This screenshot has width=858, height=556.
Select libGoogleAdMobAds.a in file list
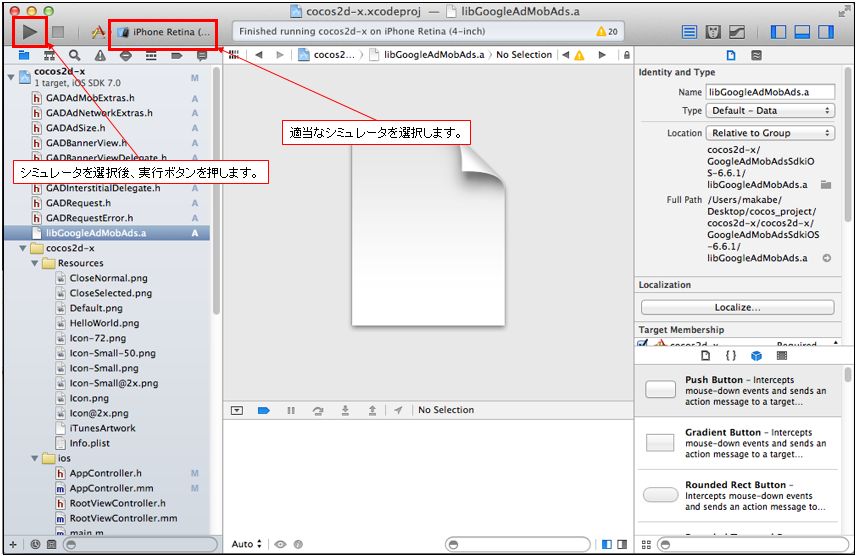[107, 233]
